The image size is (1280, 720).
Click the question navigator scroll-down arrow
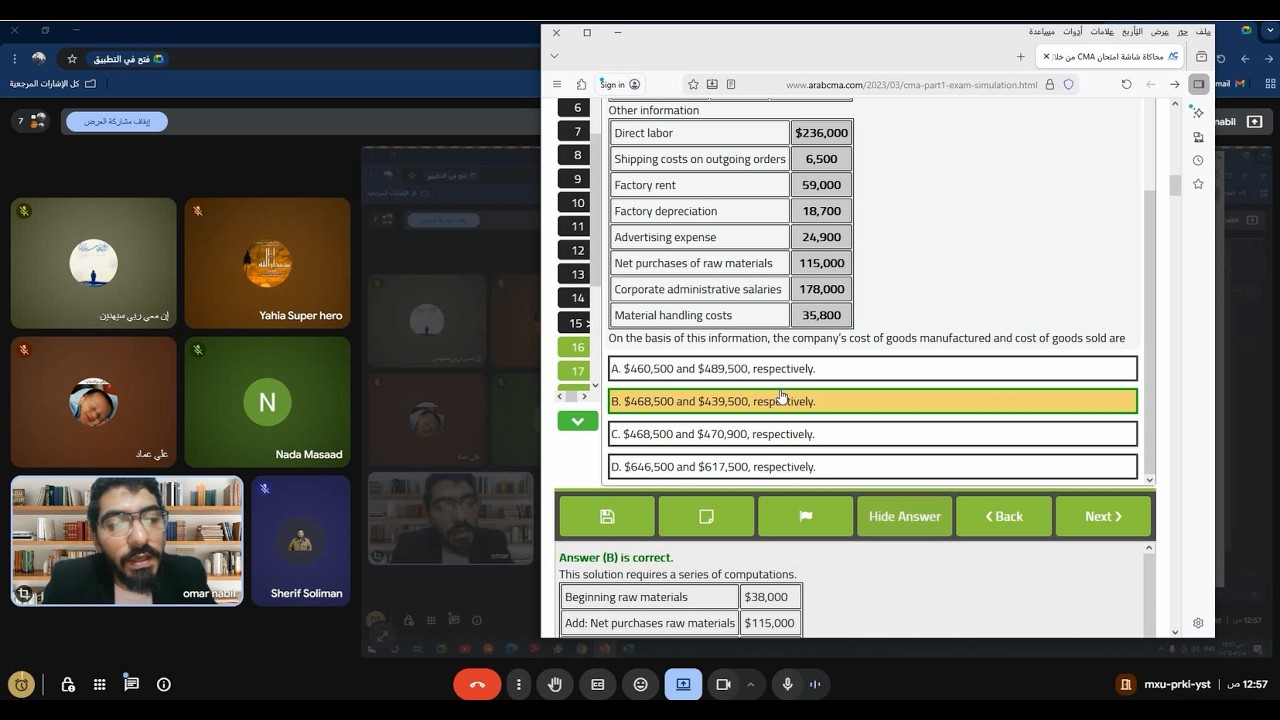click(x=595, y=385)
